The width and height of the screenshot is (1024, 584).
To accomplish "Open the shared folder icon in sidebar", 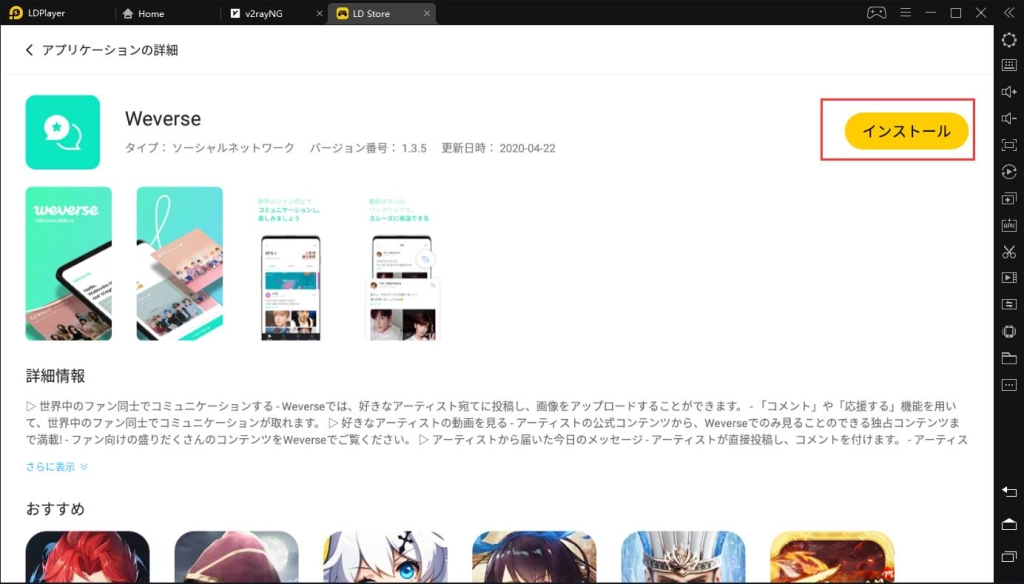I will [x=1009, y=358].
